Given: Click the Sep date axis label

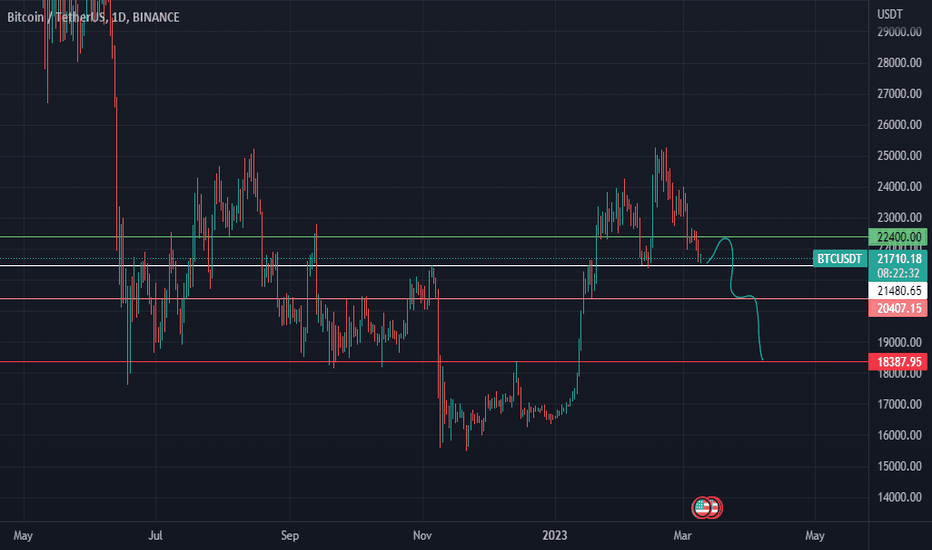Looking at the screenshot, I should click(289, 536).
